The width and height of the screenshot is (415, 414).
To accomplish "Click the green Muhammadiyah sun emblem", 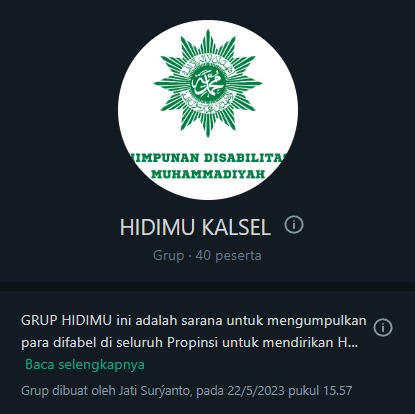I will [x=208, y=83].
